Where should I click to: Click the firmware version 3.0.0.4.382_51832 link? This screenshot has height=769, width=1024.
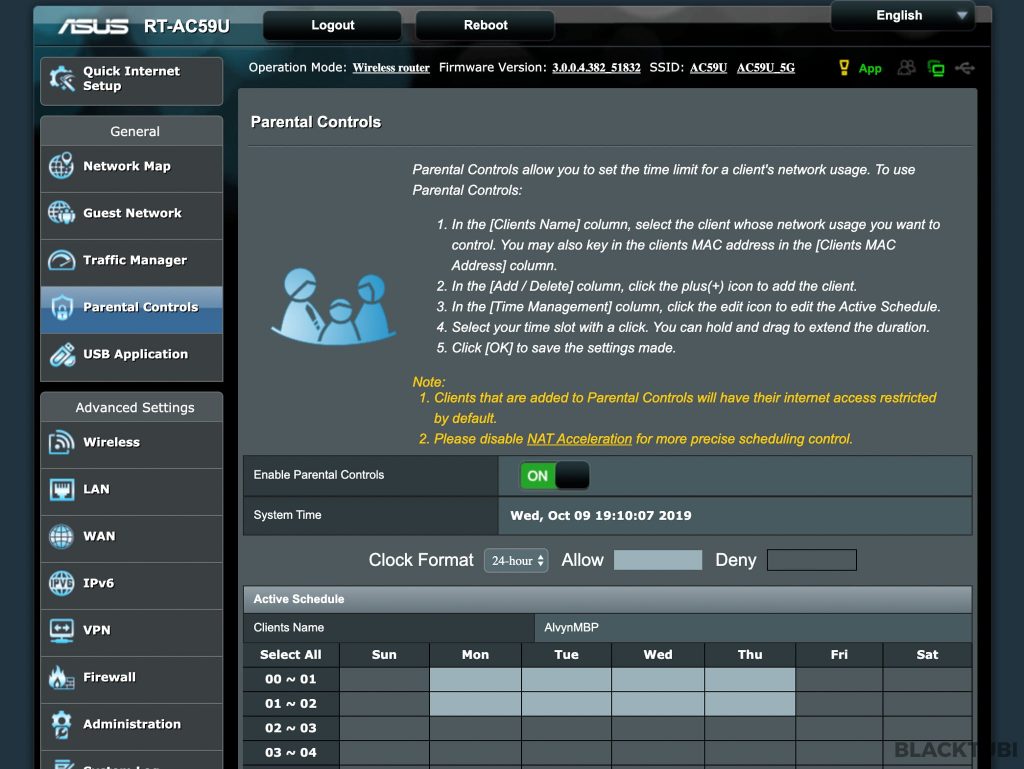pos(596,67)
